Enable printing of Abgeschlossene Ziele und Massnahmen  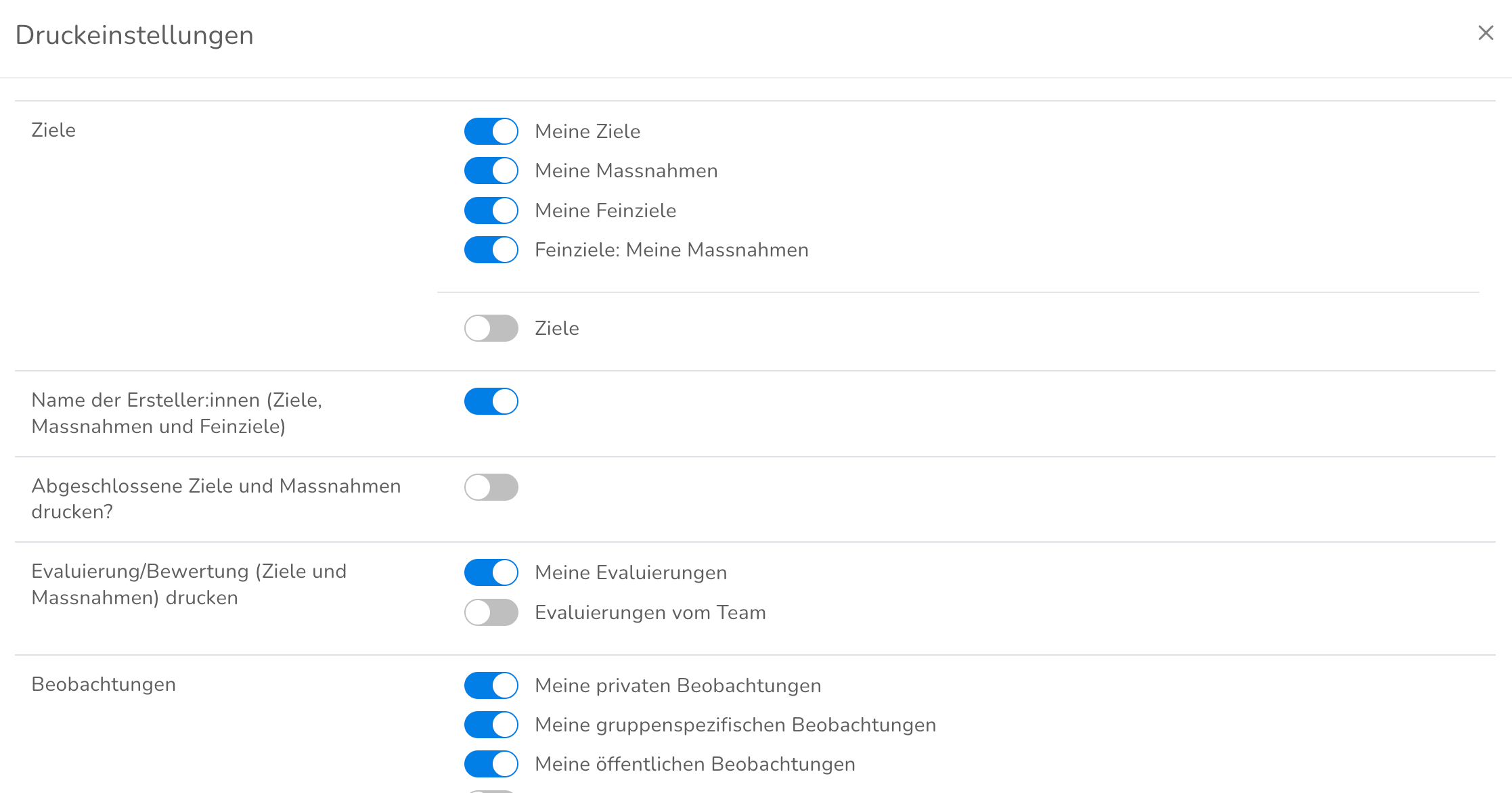(491, 487)
